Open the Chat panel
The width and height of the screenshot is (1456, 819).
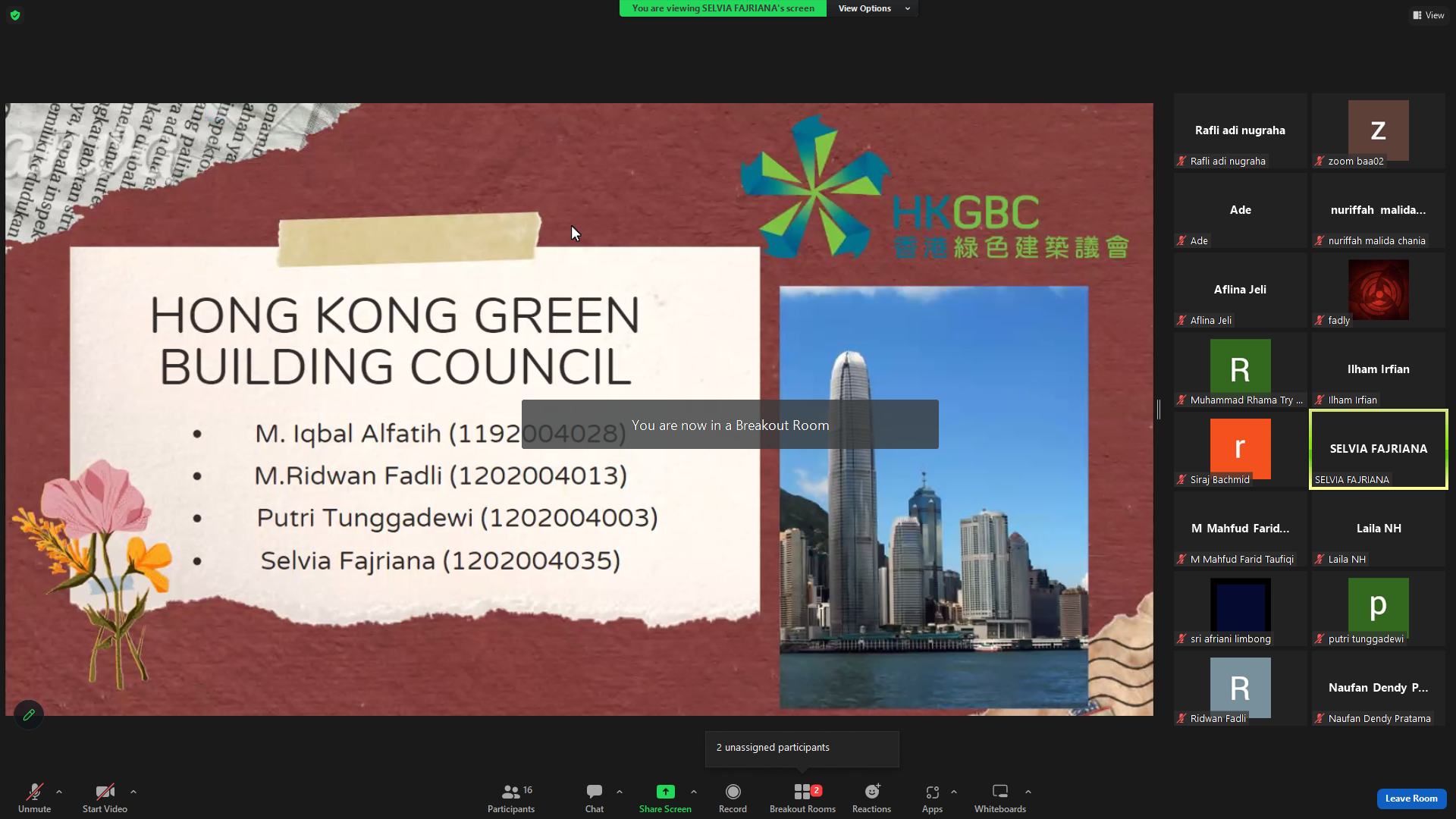pos(595,798)
